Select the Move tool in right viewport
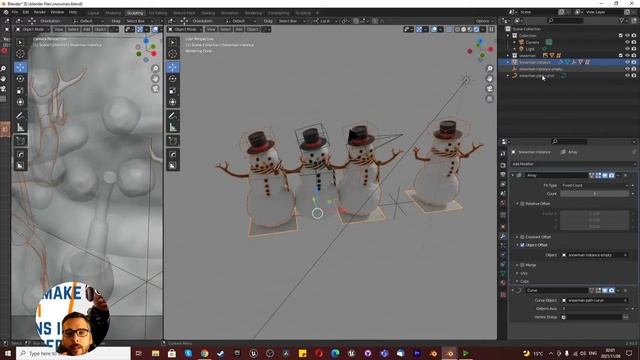The image size is (640, 360). click(173, 67)
